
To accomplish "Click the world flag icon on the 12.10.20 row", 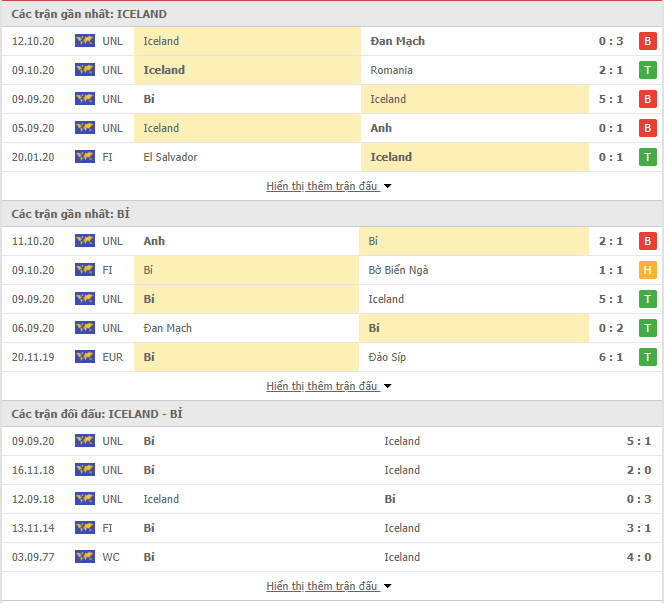I will point(85,41).
